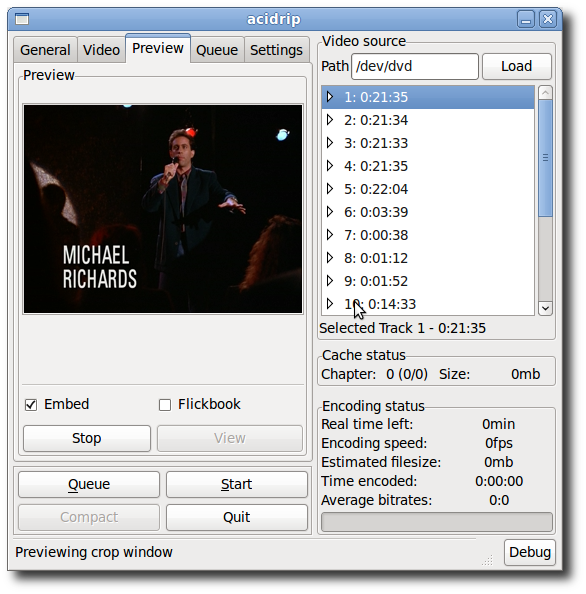
Task: Select track row 3: 0:21:33
Action: pyautogui.click(x=428, y=143)
